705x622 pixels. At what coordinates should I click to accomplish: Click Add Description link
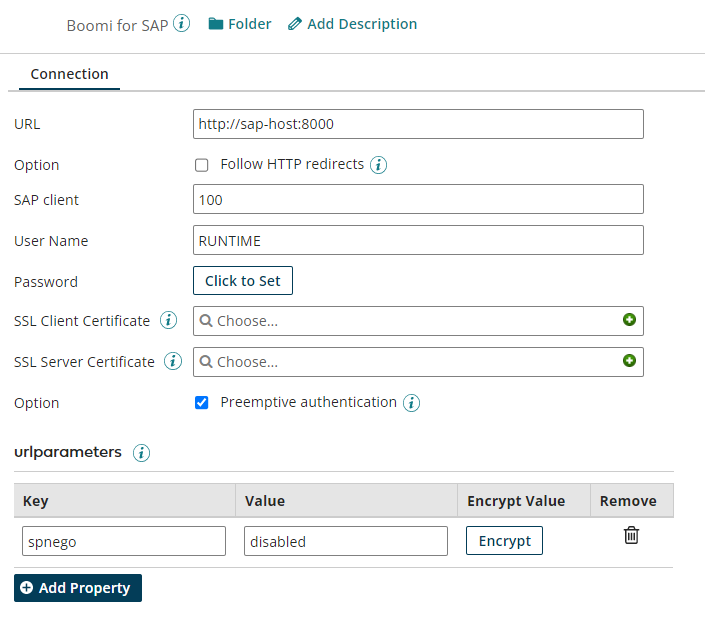tap(352, 24)
